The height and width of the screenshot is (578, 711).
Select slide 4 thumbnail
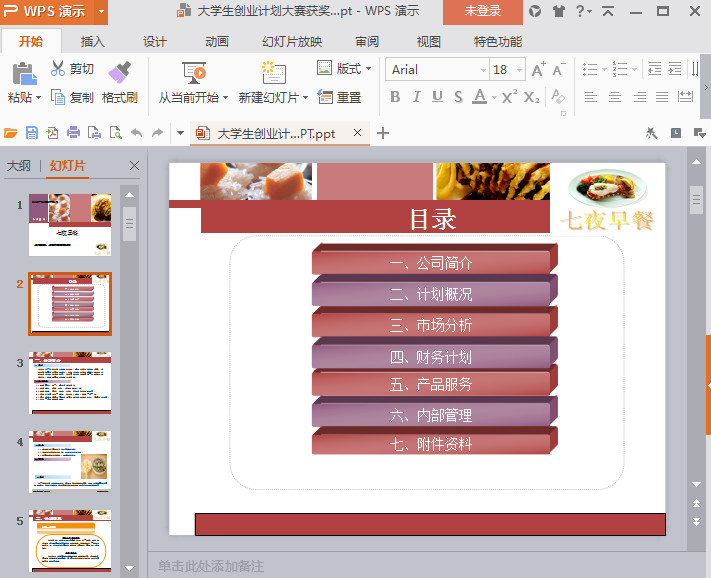(70, 461)
